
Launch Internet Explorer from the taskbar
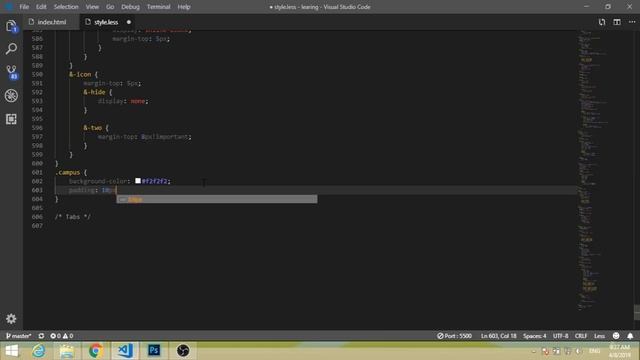(39, 351)
